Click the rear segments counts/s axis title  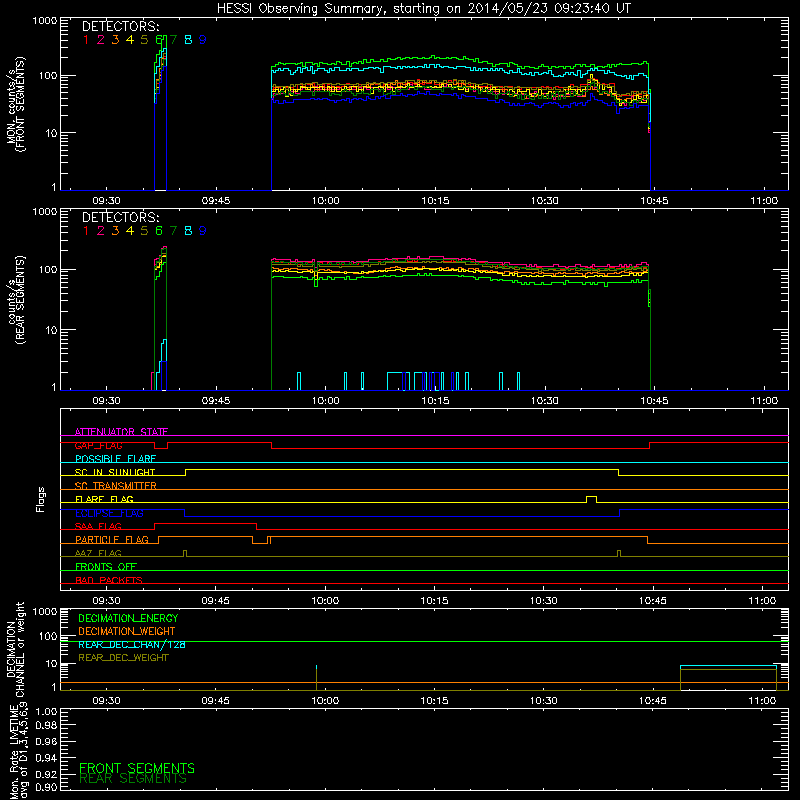[x=16, y=300]
